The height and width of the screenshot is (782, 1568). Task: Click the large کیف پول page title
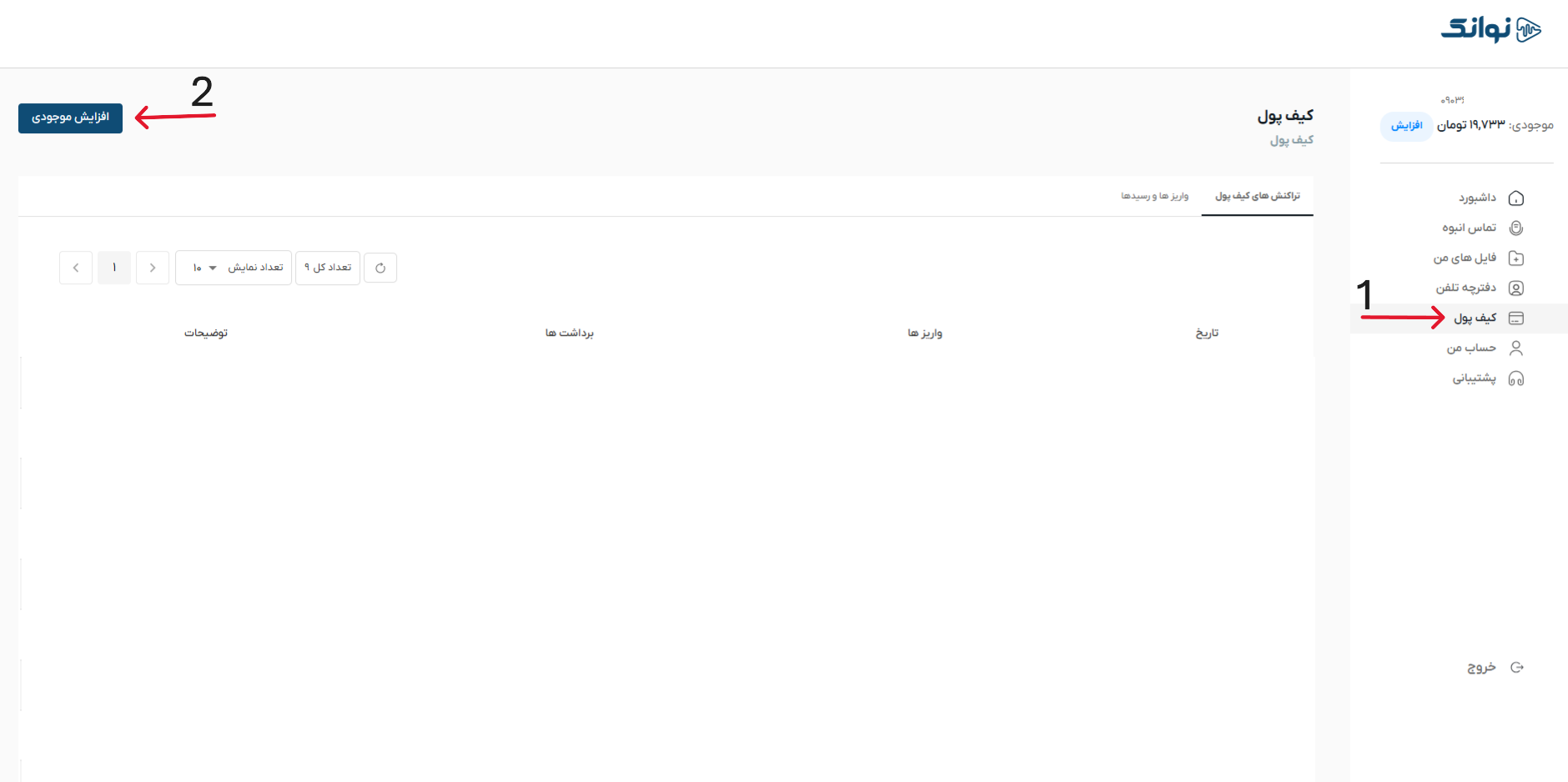1285,116
